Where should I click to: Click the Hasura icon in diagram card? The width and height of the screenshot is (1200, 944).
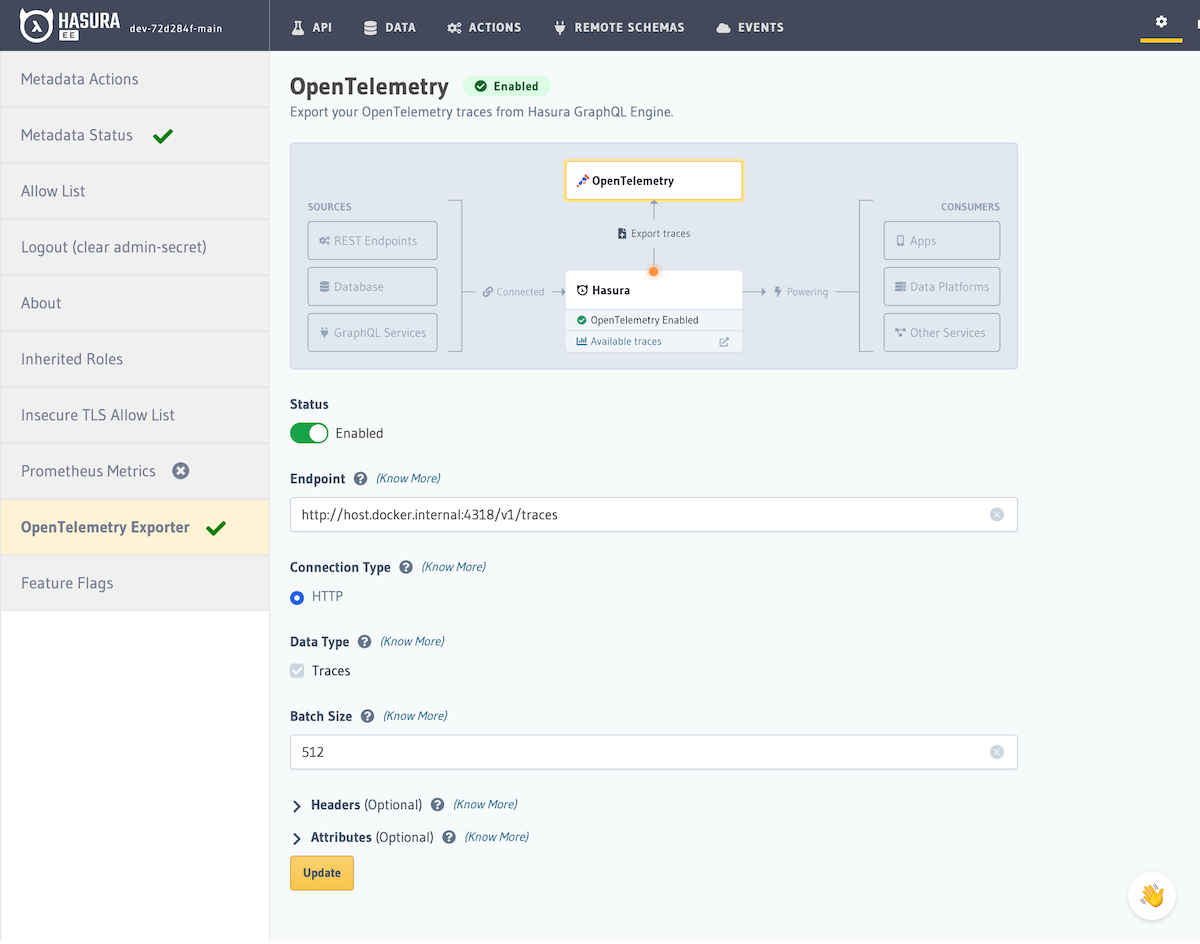point(582,290)
